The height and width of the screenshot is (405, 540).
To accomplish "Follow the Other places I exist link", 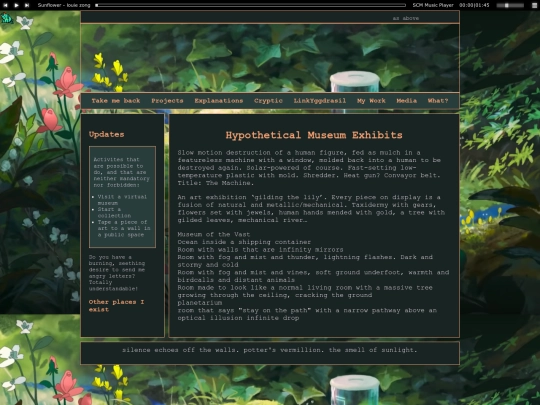I will coord(116,305).
